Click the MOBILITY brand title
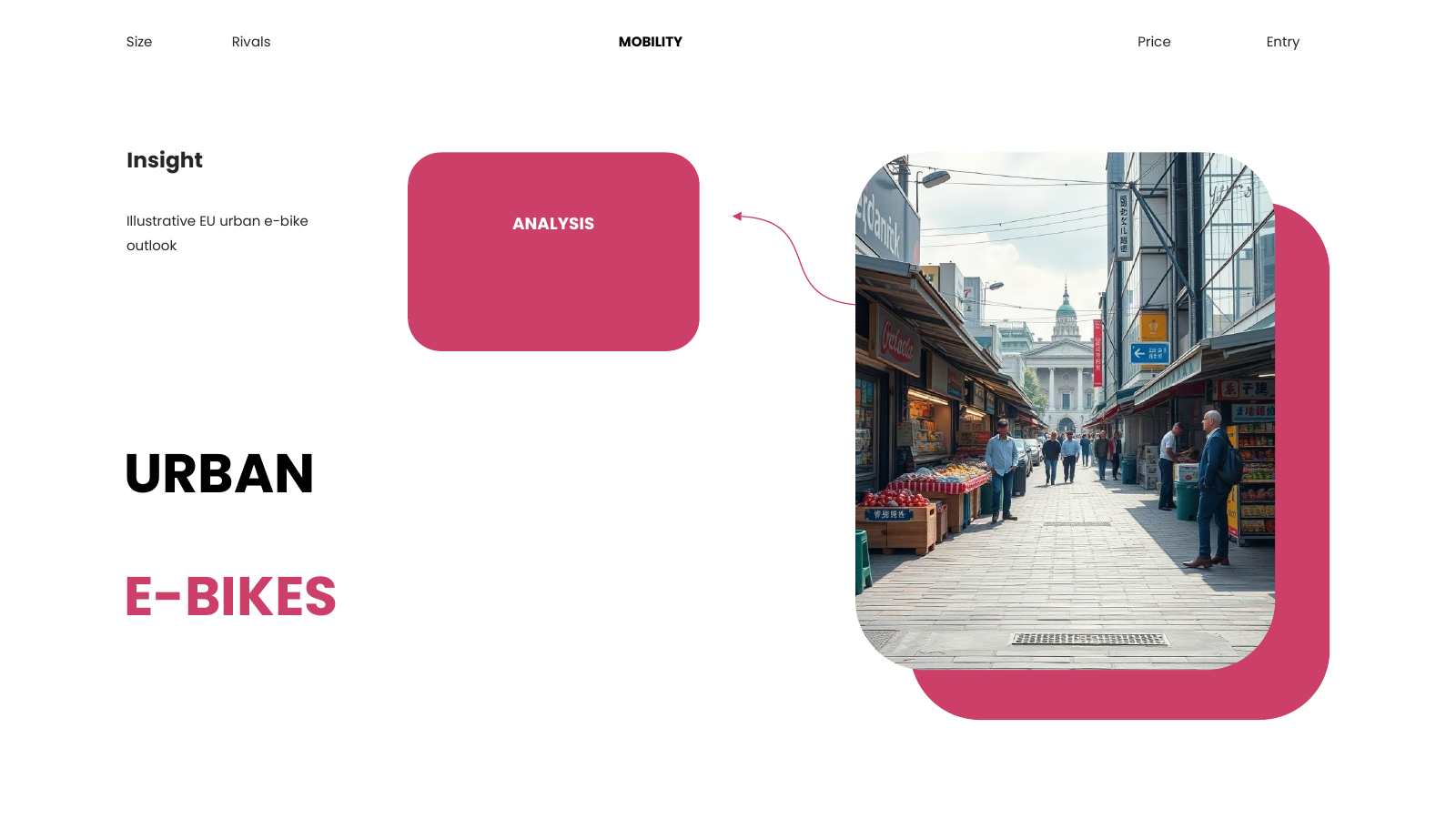This screenshot has height=819, width=1456. coord(651,42)
